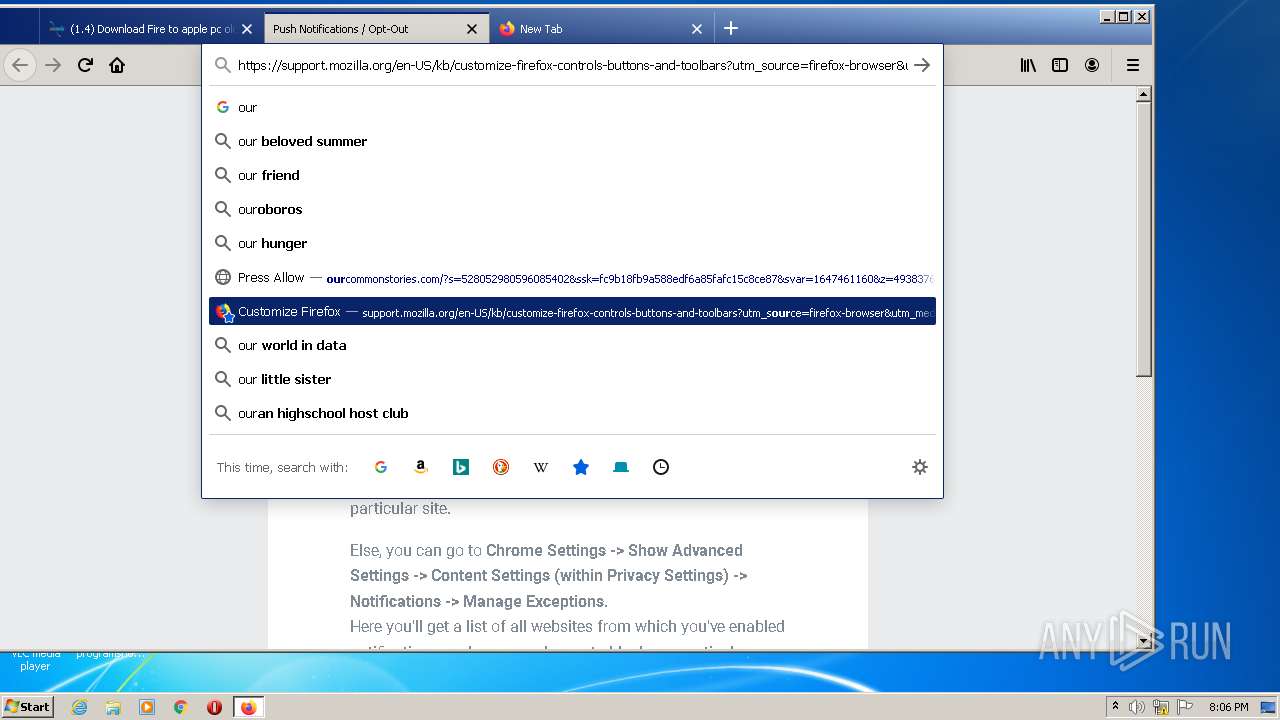Open Windows Explorer folder on taskbar
1280x720 pixels.
pyautogui.click(x=113, y=707)
